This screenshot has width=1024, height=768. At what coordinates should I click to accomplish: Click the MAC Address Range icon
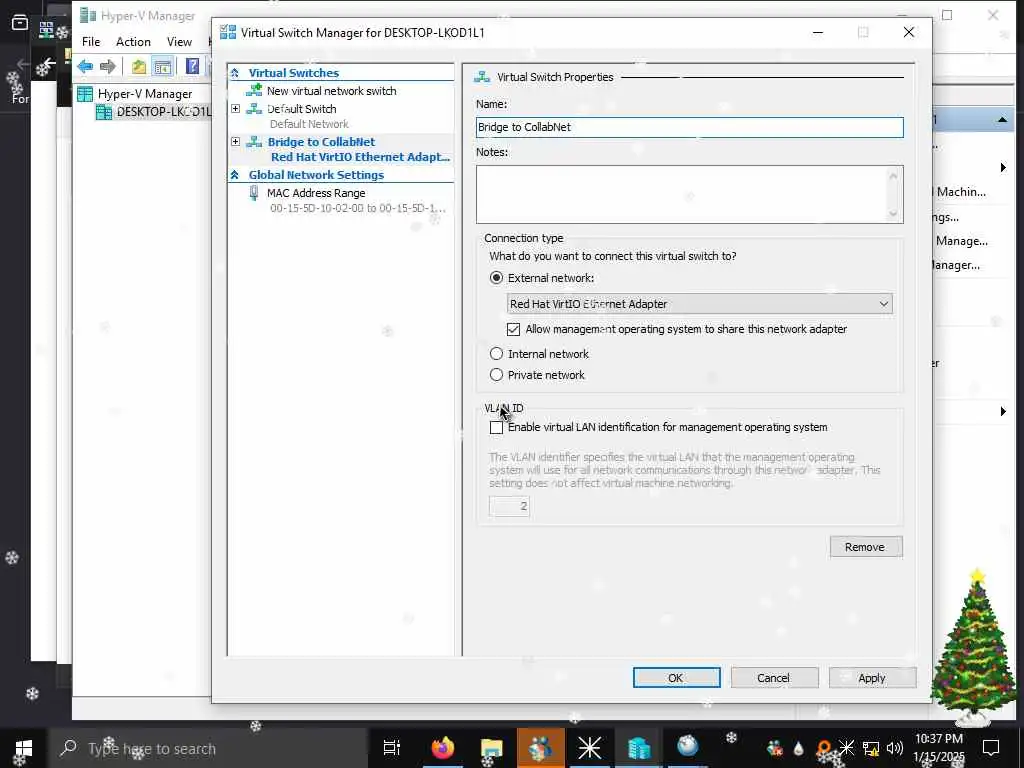pos(254,193)
